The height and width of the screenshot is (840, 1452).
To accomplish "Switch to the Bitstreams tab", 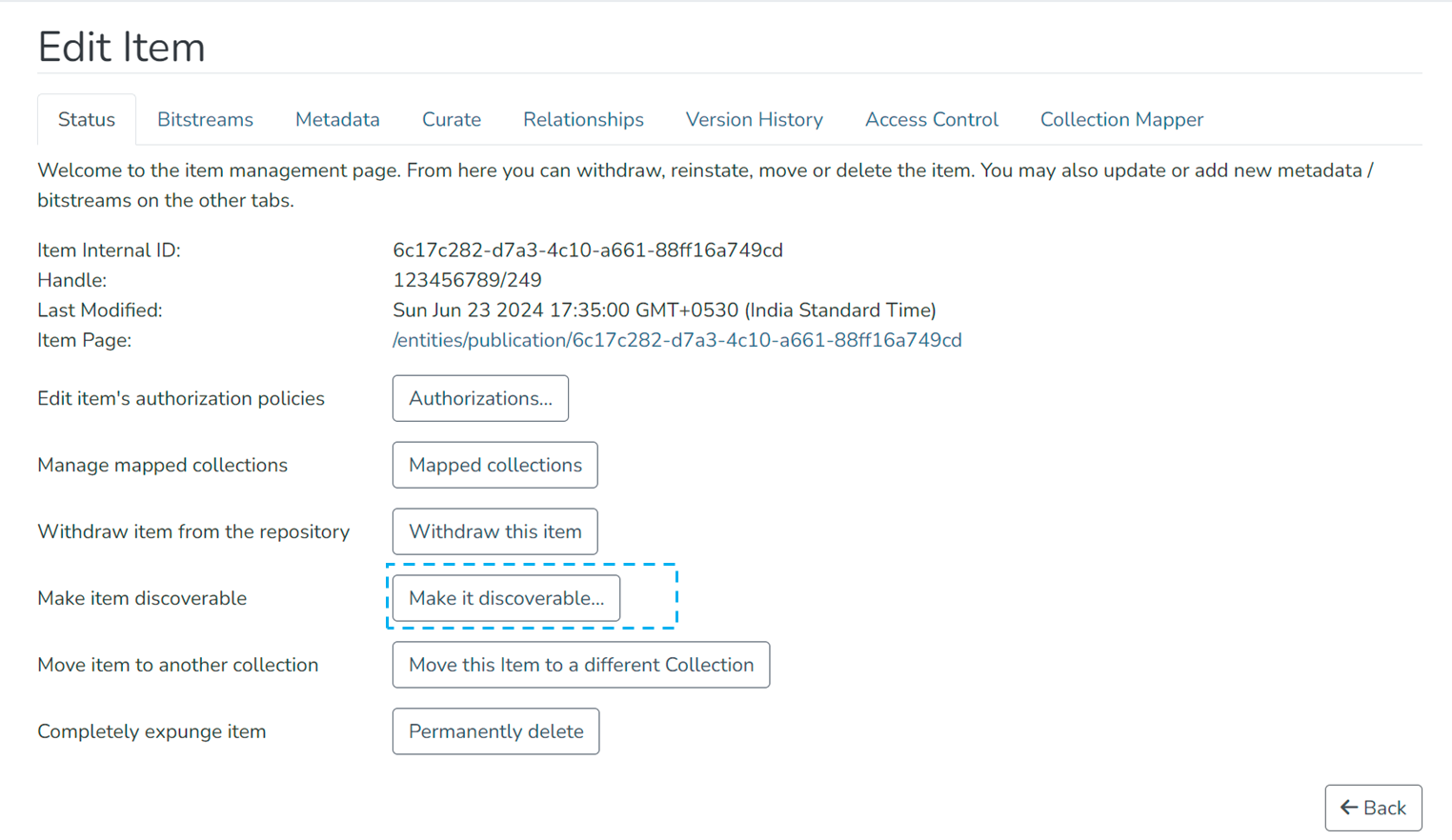I will tap(205, 119).
